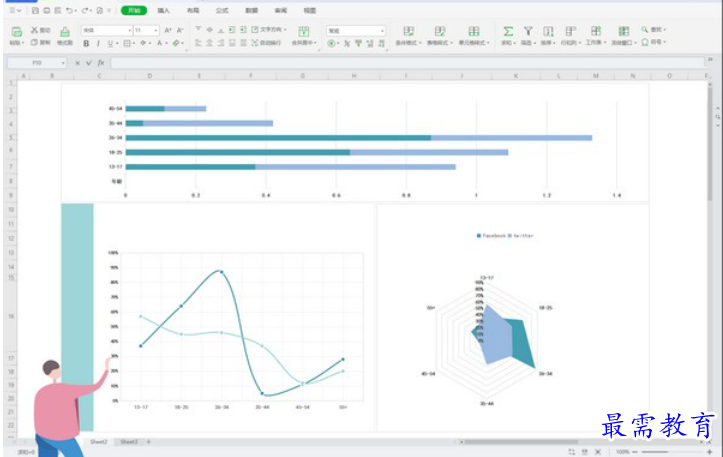Viewport: 723px width, 457px height.
Task: Toggle middle vertical alignment
Action: pos(209,30)
